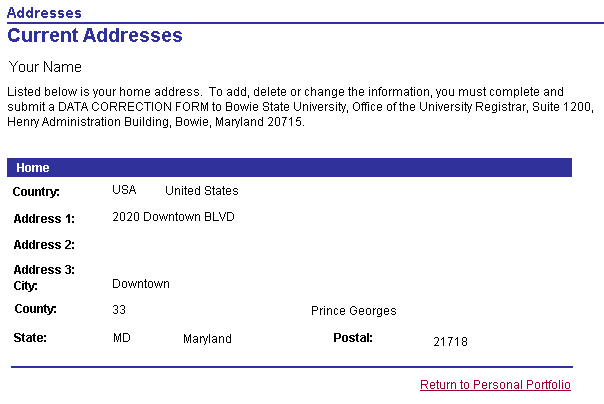Viewport: 604px width, 404px height.
Task: Click the Prince Georges county name
Action: click(354, 311)
